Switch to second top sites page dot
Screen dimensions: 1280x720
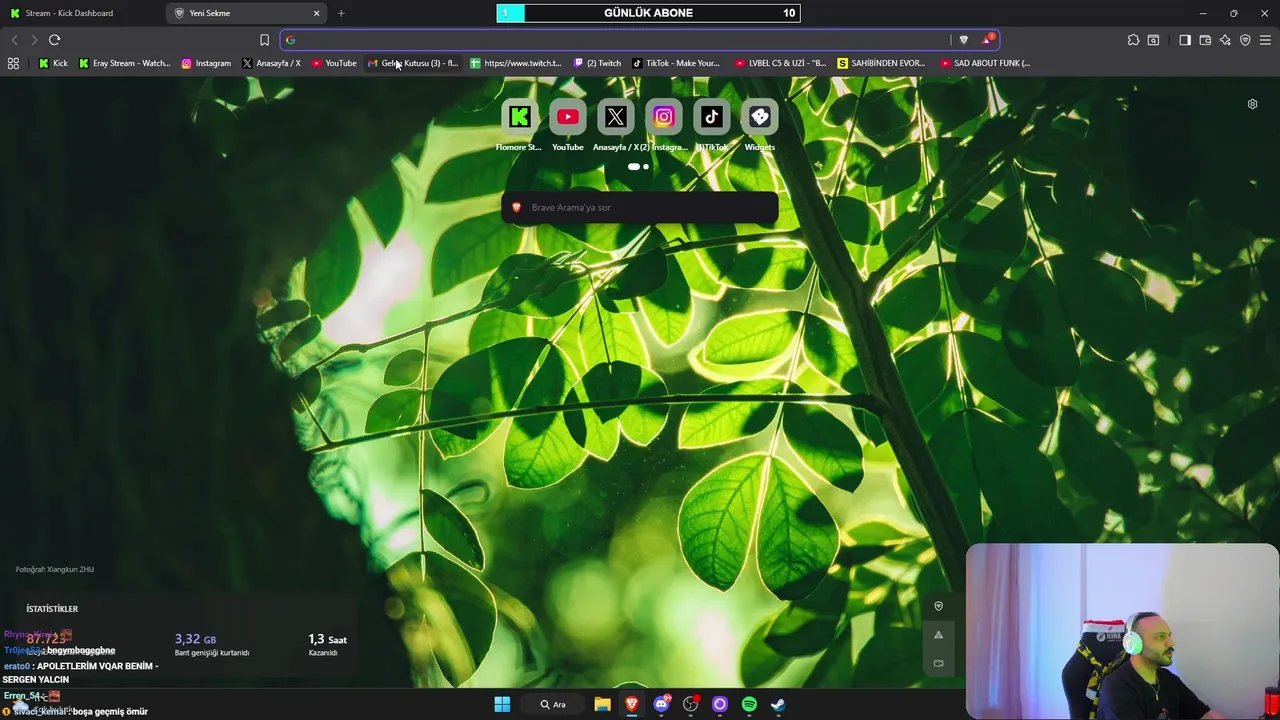coord(646,167)
